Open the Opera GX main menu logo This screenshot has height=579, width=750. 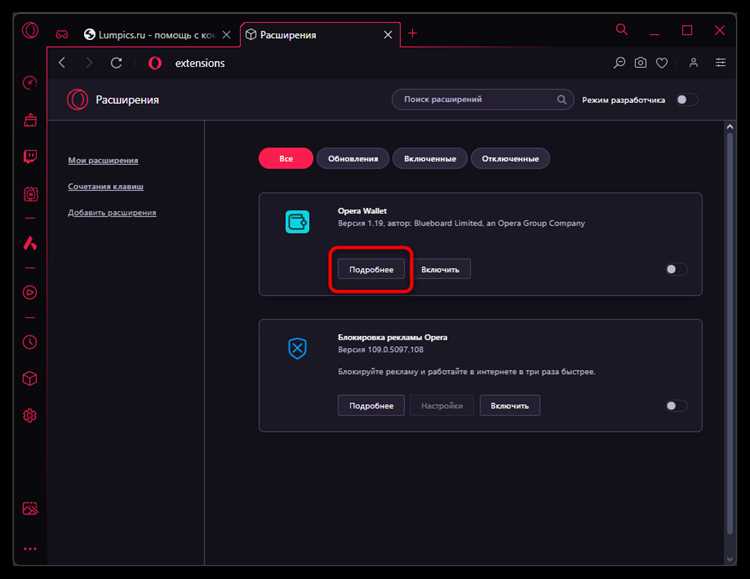(30, 31)
